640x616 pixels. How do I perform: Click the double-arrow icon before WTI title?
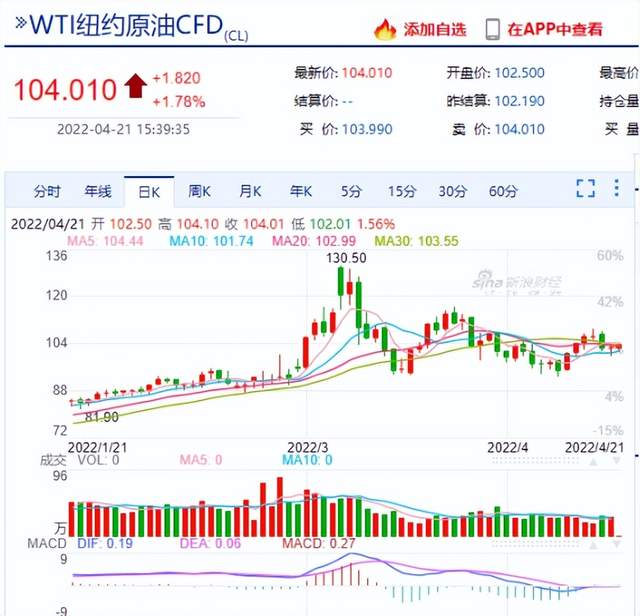(x=21, y=23)
